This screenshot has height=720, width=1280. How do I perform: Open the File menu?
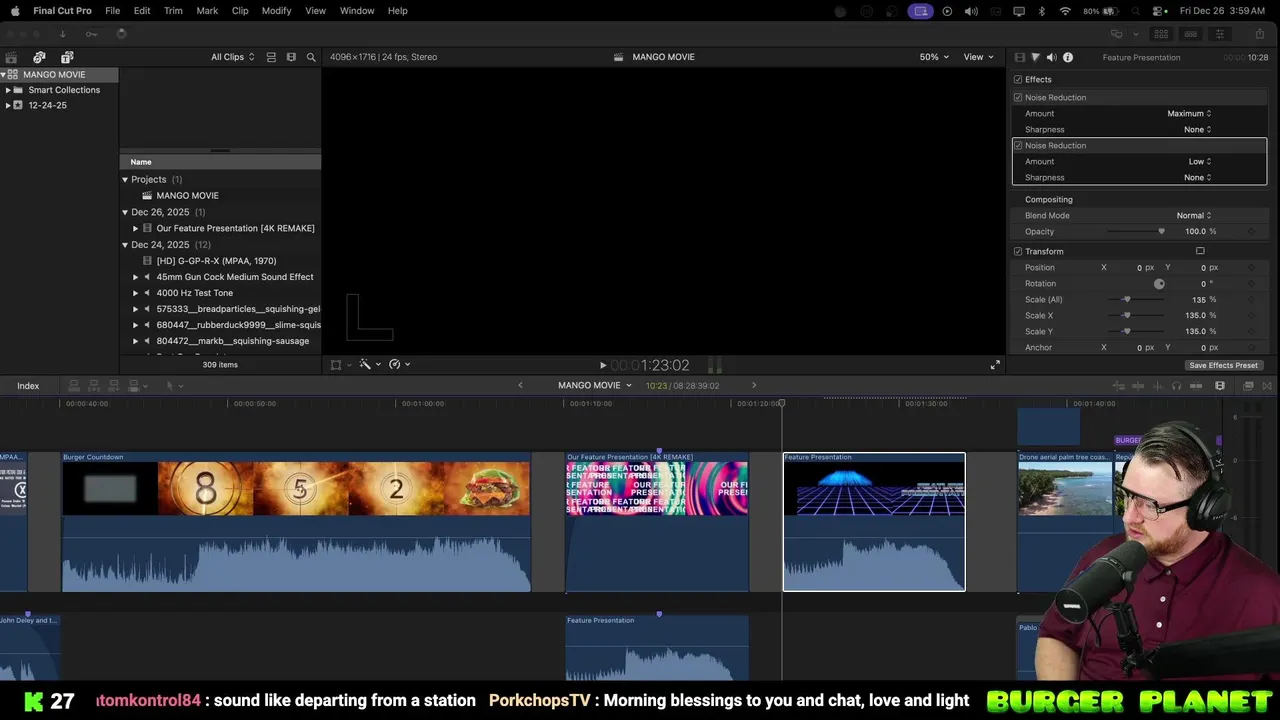pyautogui.click(x=113, y=11)
